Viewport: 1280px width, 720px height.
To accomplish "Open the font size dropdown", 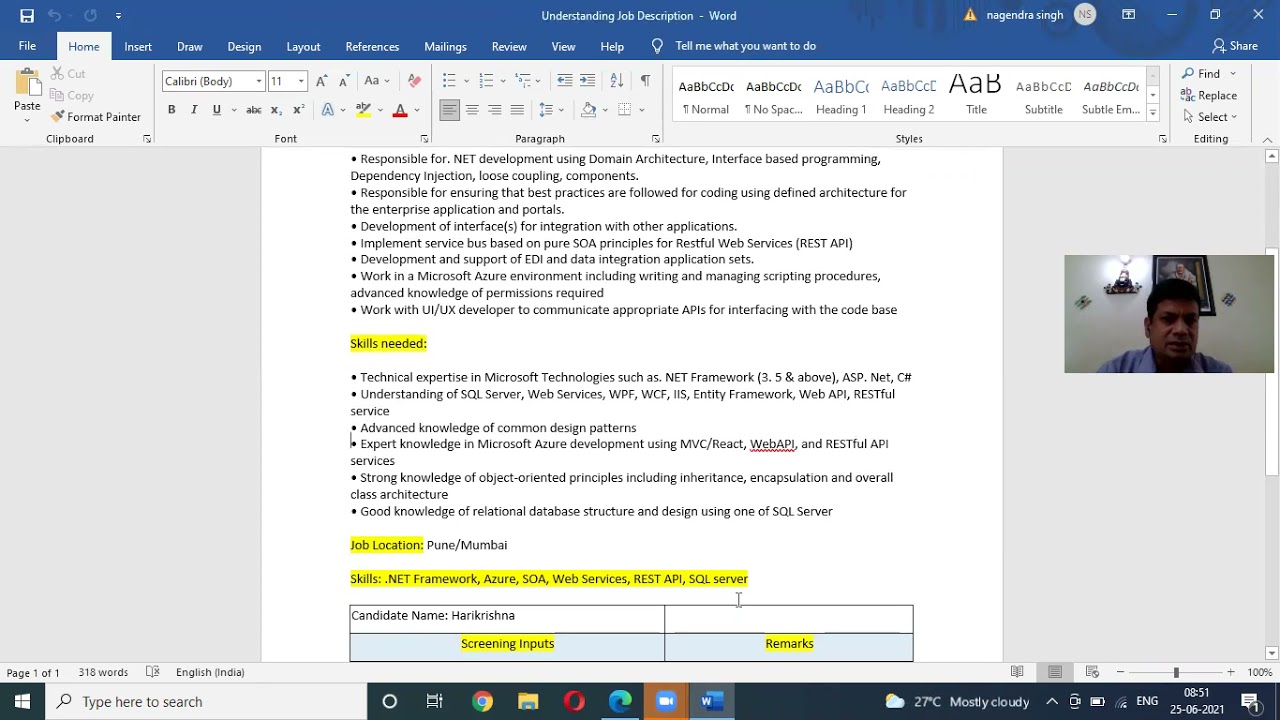I will (300, 81).
